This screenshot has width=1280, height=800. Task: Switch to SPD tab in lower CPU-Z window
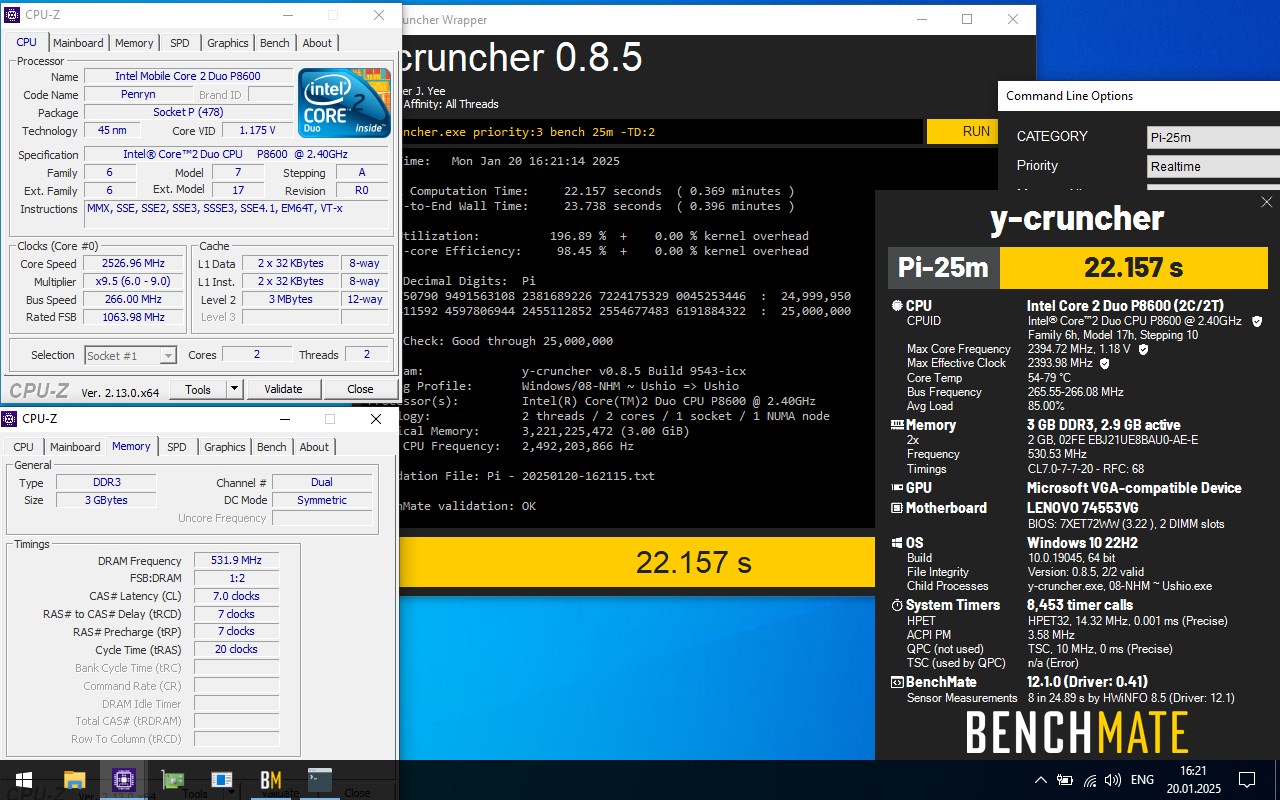177,447
